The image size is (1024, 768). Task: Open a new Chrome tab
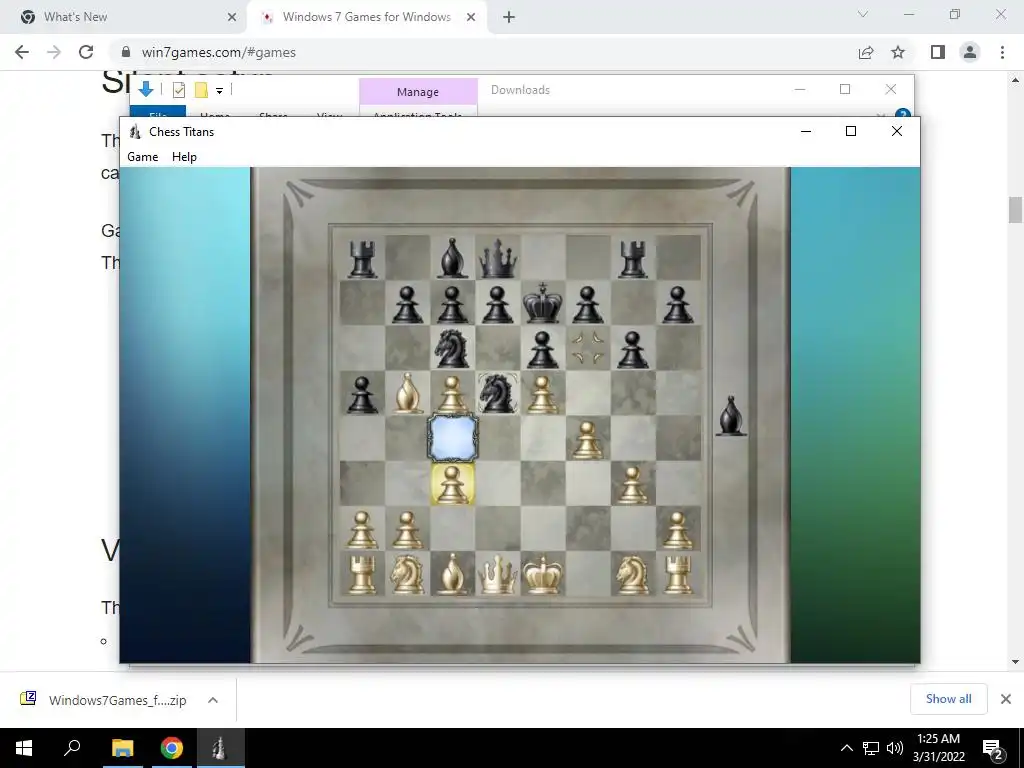509,18
